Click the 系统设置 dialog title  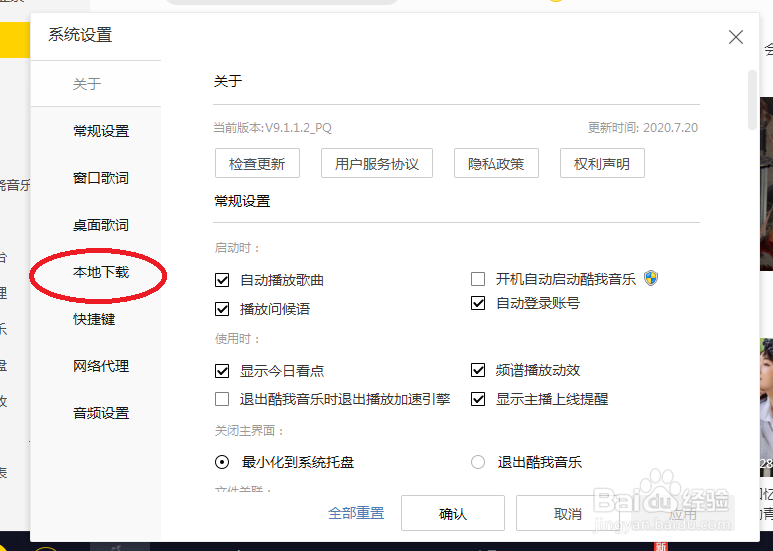click(x=80, y=35)
